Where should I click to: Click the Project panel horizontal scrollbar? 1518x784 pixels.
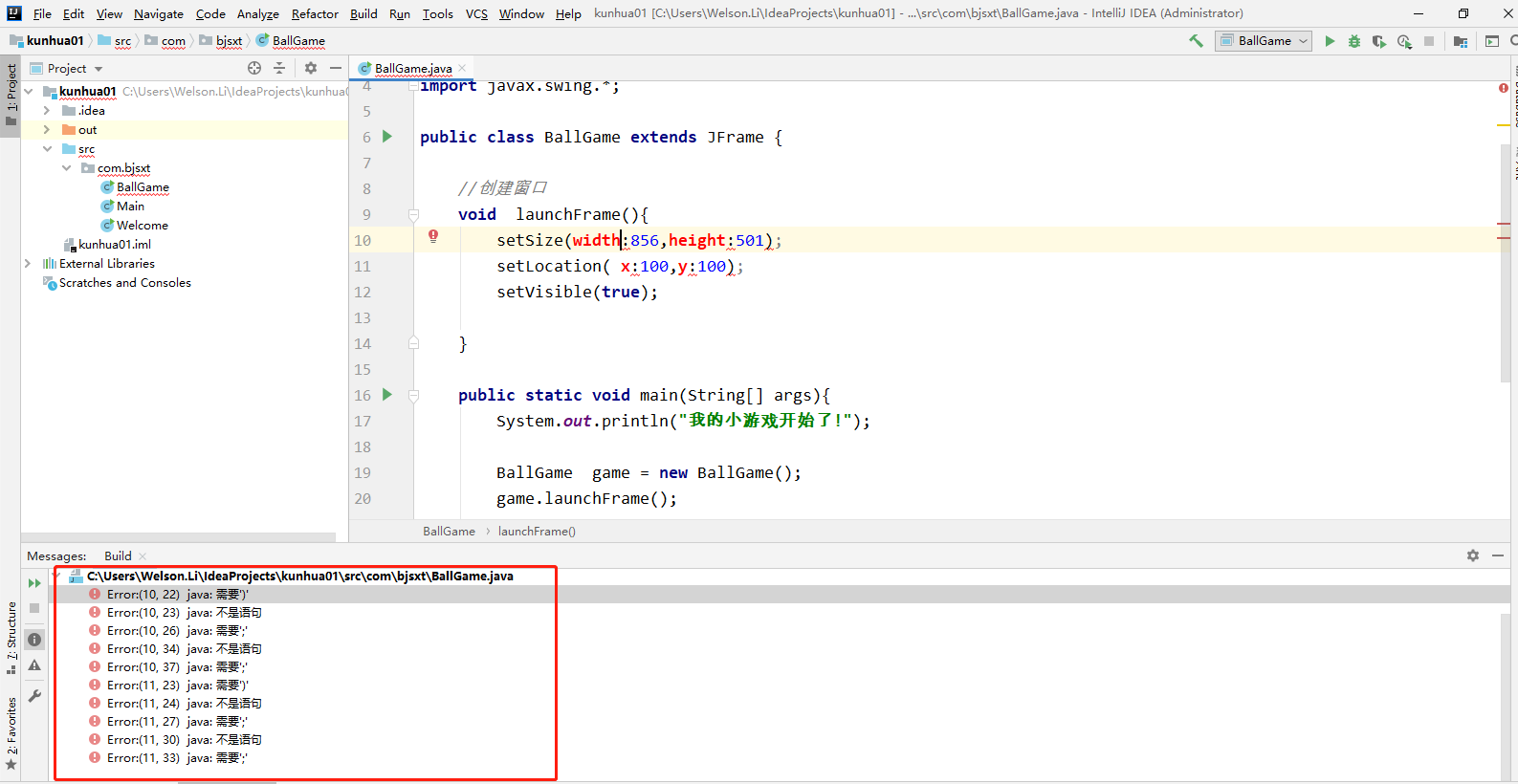[x=179, y=537]
